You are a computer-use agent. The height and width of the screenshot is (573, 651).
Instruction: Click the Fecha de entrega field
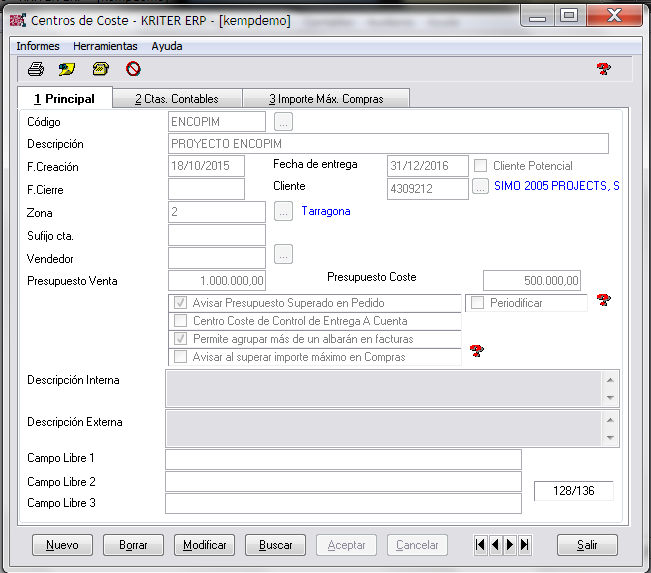428,166
